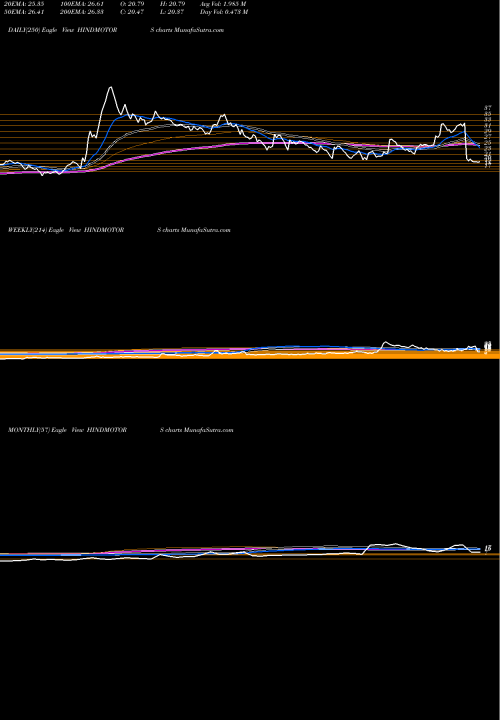This screenshot has width=500, height=720.
Task: Click the 35 price label on daily axis
Action: 488,114
